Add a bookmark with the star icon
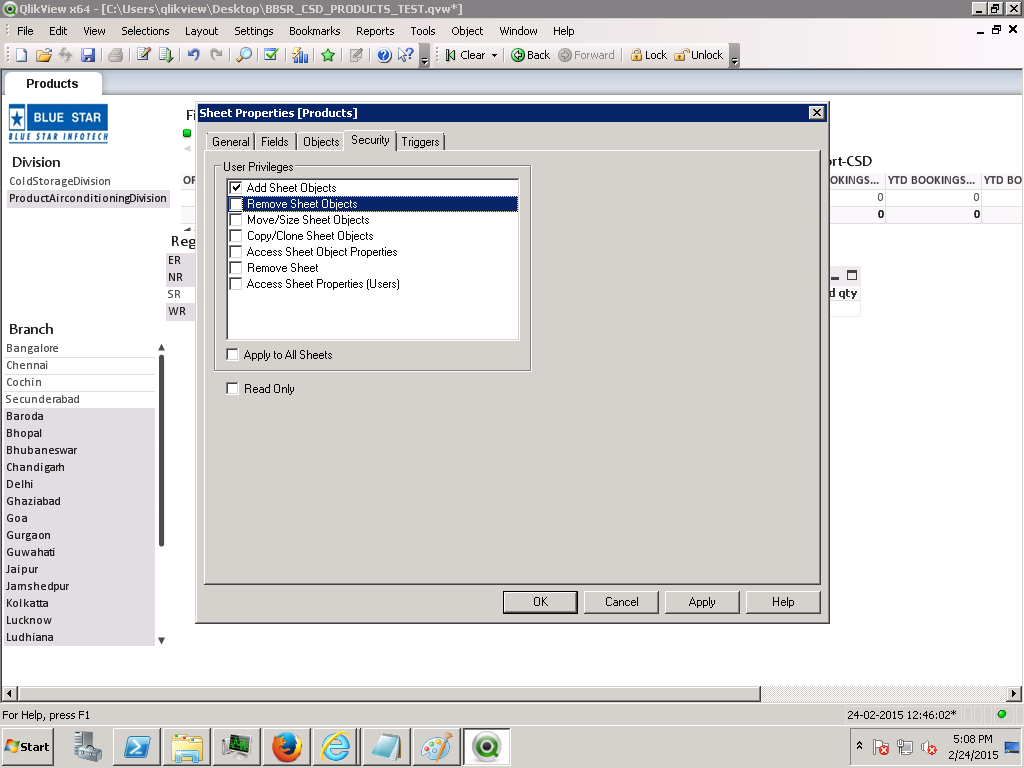This screenshot has height=768, width=1024. [328, 56]
